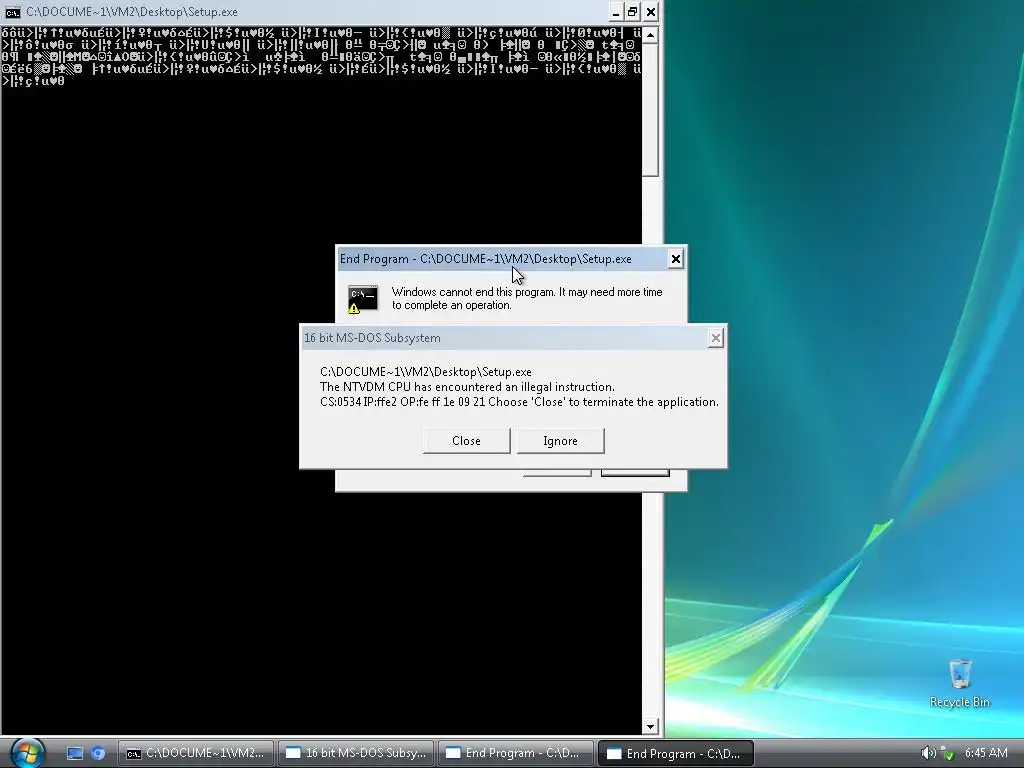
Task: Click the C:\DOCUME~1\VM2\Desktop\Setup.exe path in dialog
Action: point(426,372)
